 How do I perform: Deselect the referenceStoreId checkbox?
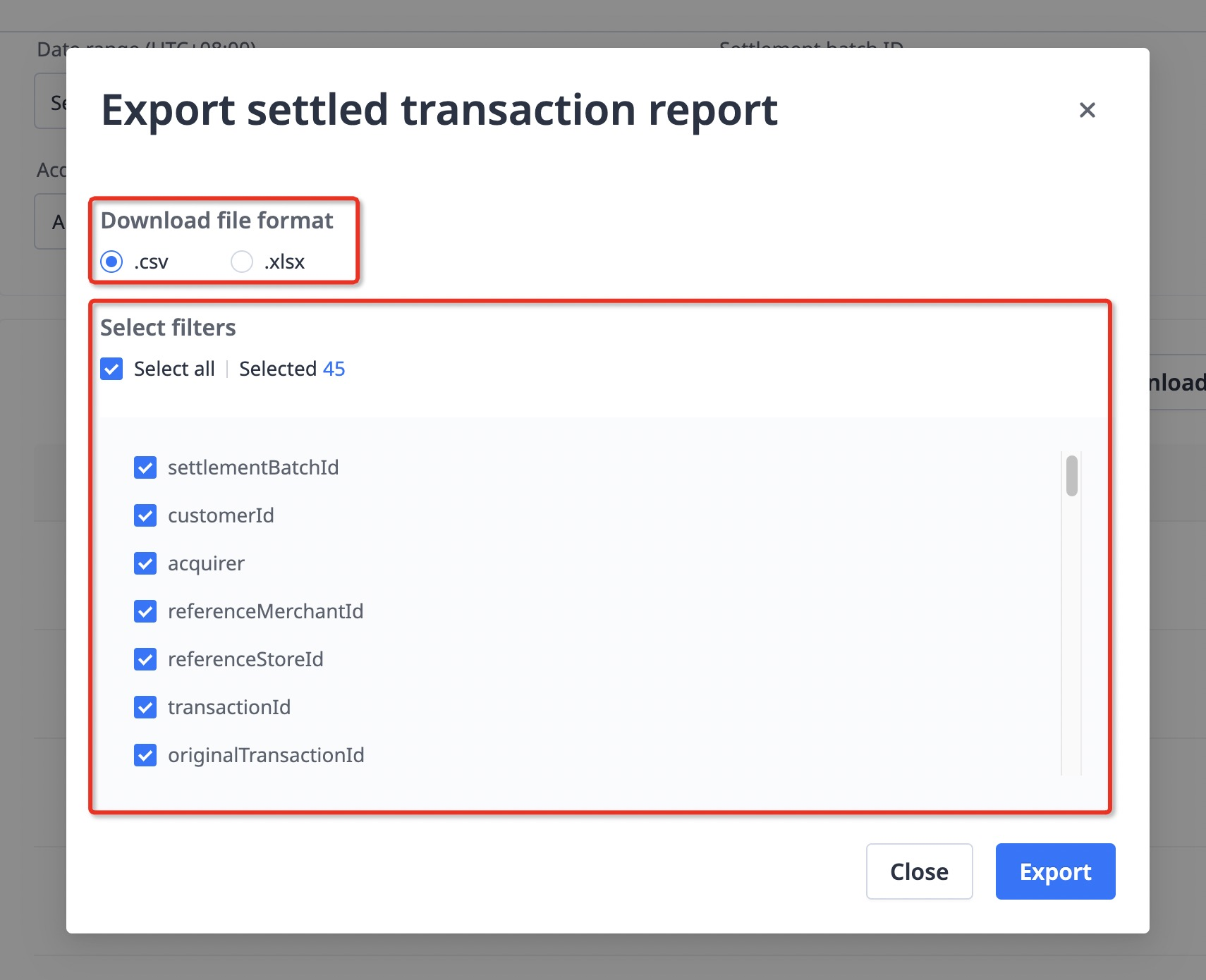(x=145, y=659)
